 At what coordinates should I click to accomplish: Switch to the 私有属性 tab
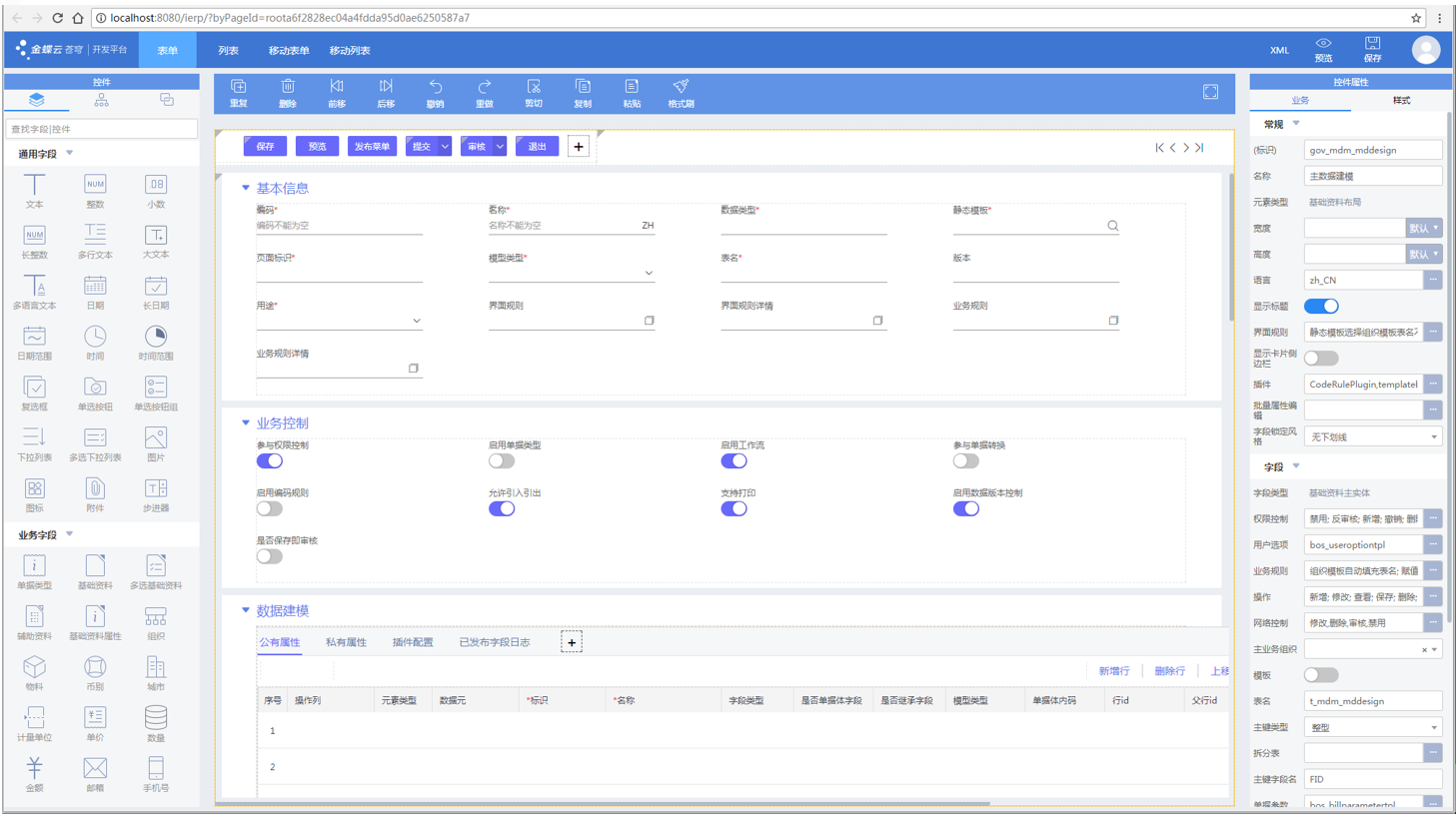pyautogui.click(x=346, y=642)
